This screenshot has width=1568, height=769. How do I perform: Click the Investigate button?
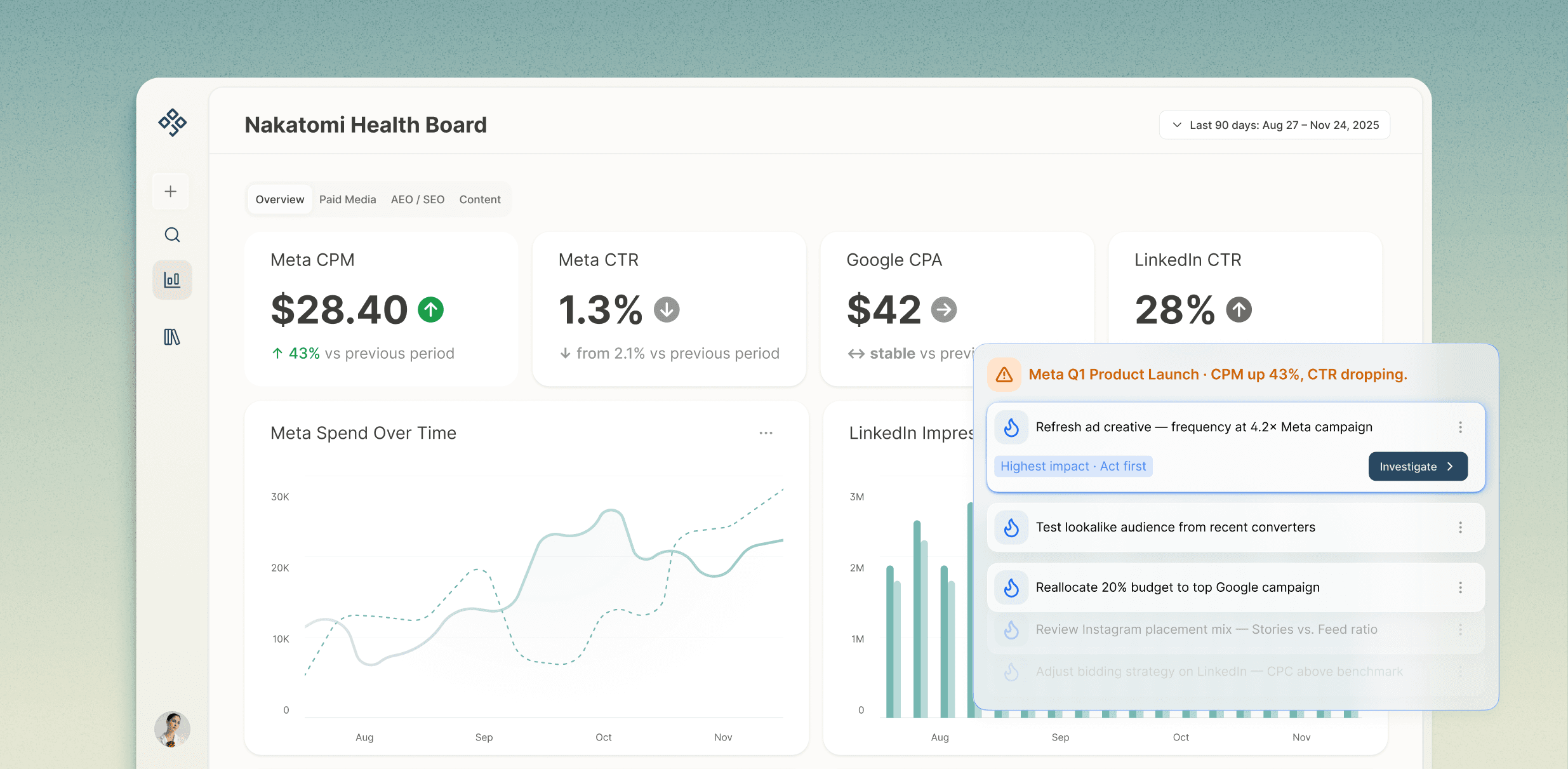(1418, 467)
